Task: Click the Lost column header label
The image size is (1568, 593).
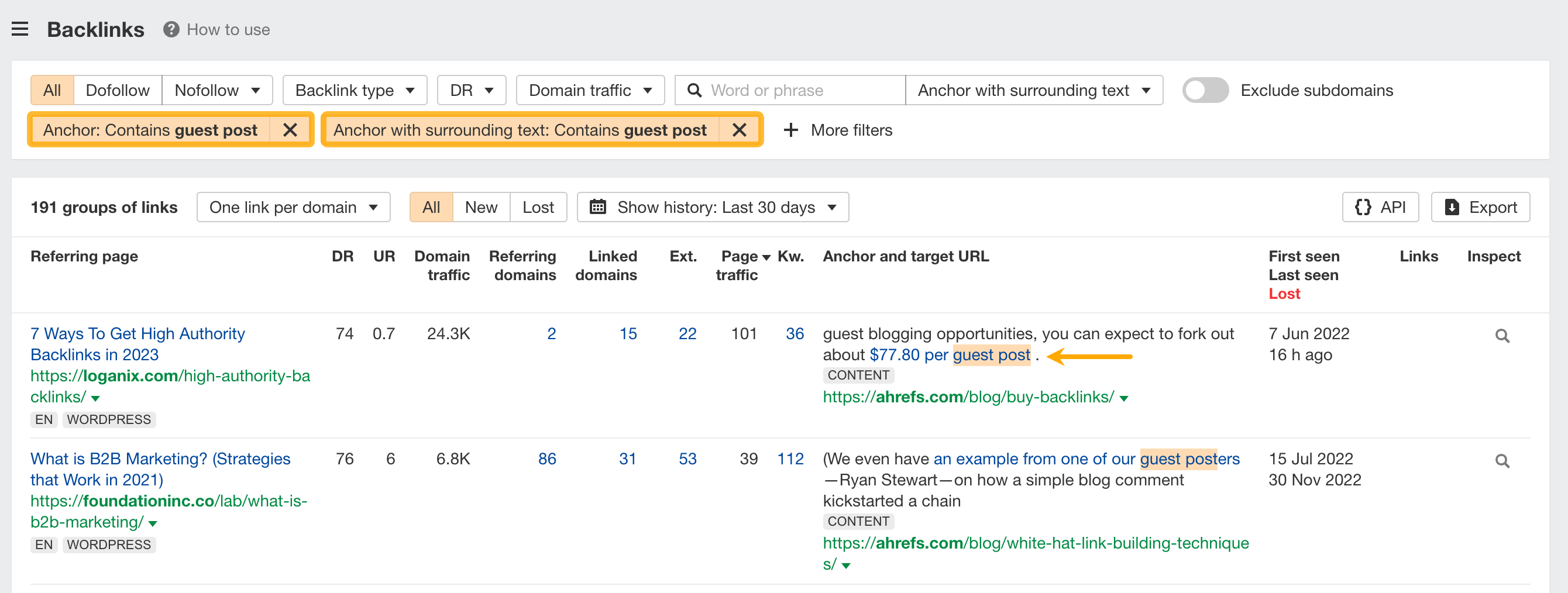Action: point(1284,293)
